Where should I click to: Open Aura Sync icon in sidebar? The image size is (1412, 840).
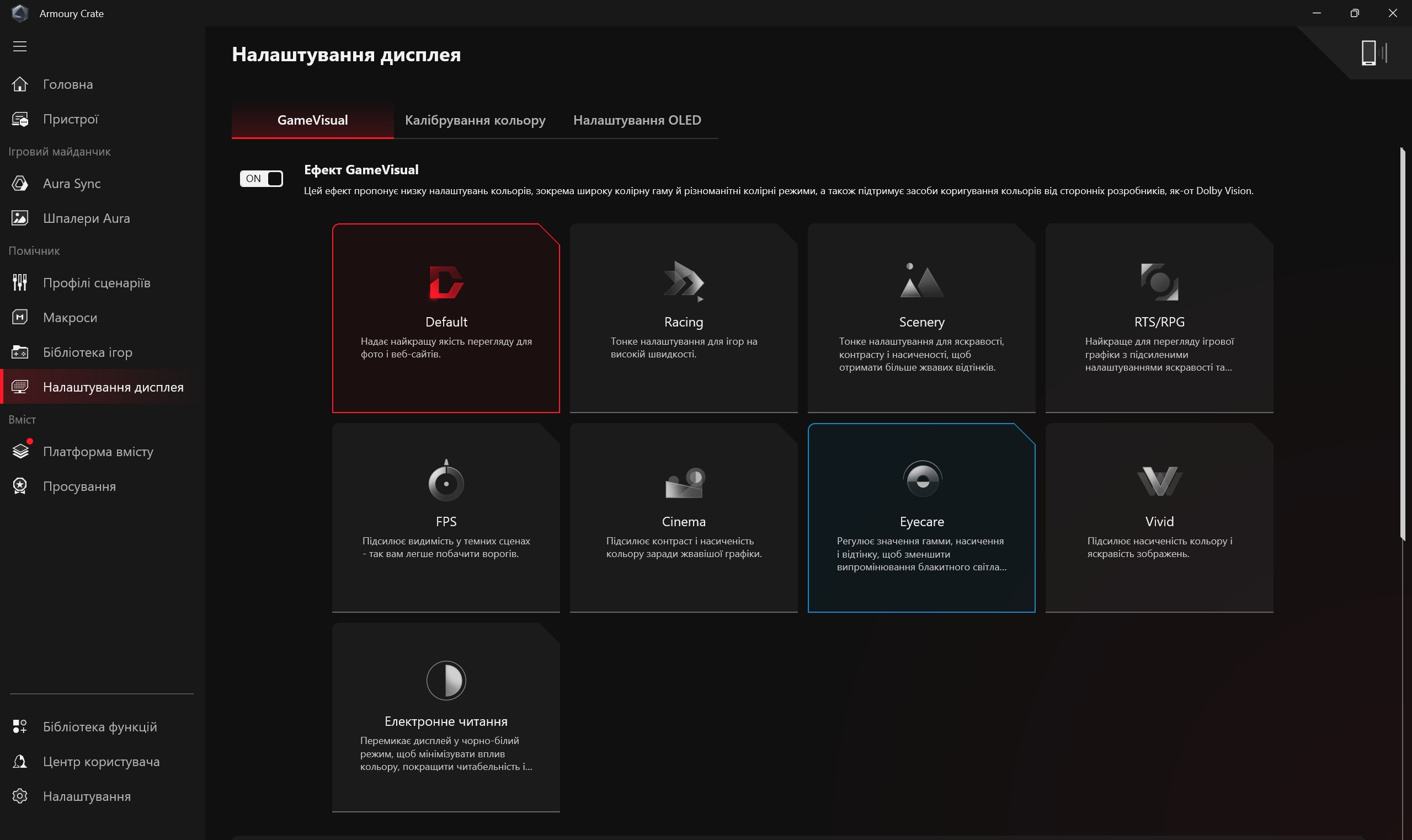coord(20,184)
